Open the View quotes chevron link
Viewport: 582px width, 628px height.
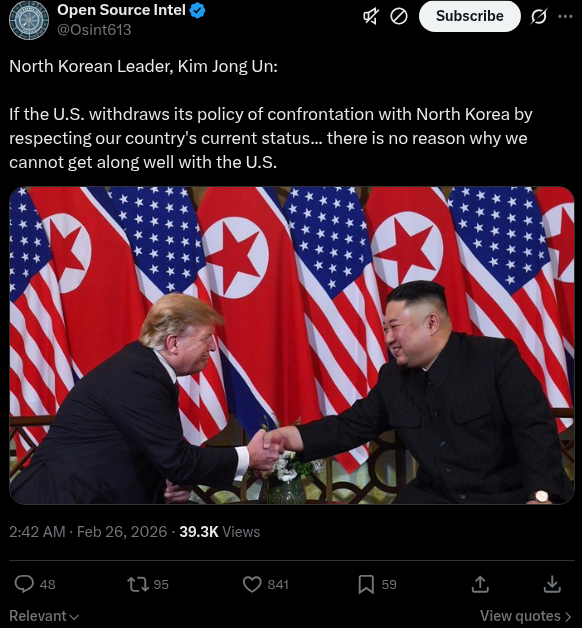[526, 616]
